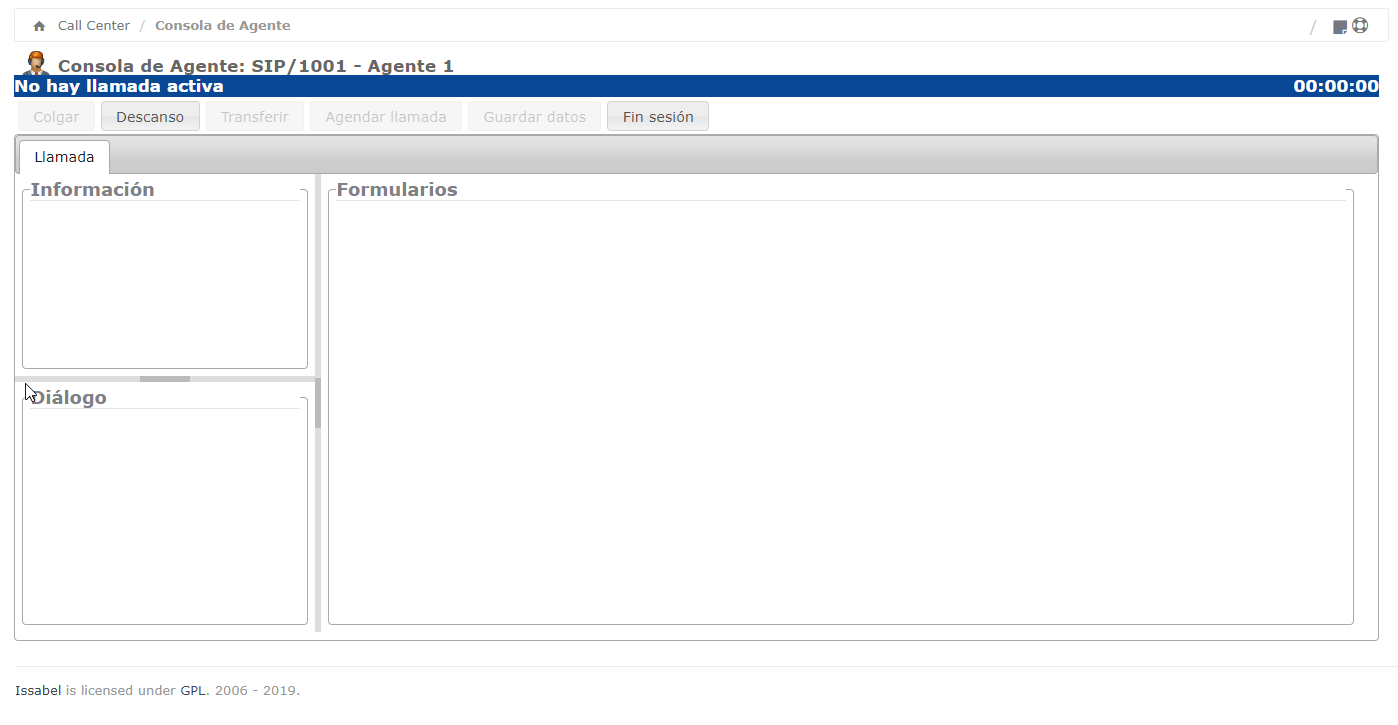
Task: Open the GPL license link
Action: 193,690
